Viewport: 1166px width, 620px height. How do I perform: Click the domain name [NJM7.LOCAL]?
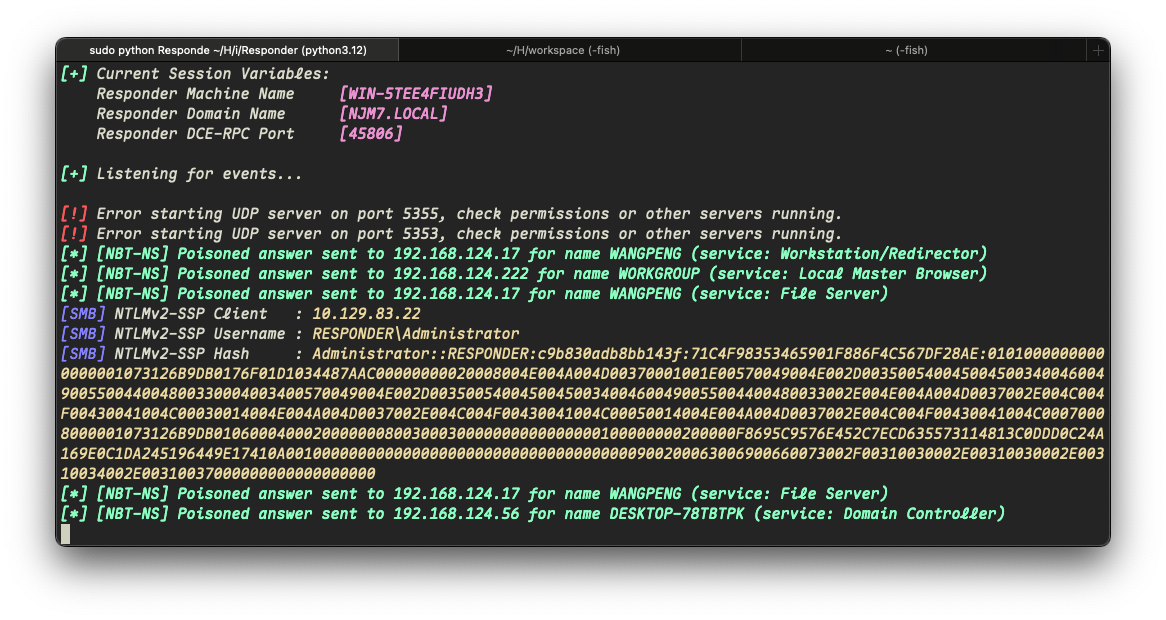click(x=393, y=114)
